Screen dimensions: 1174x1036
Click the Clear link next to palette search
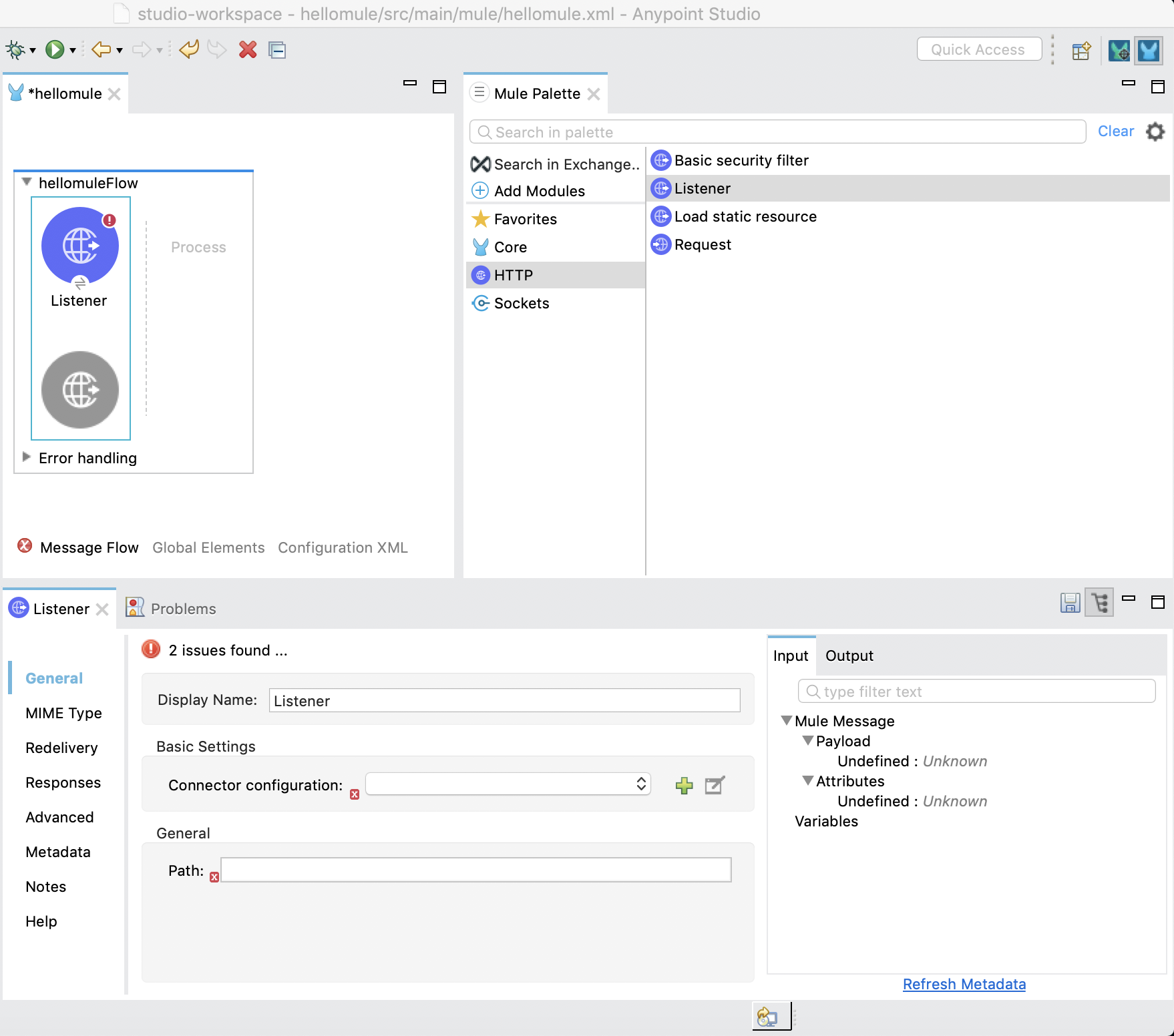[1116, 131]
